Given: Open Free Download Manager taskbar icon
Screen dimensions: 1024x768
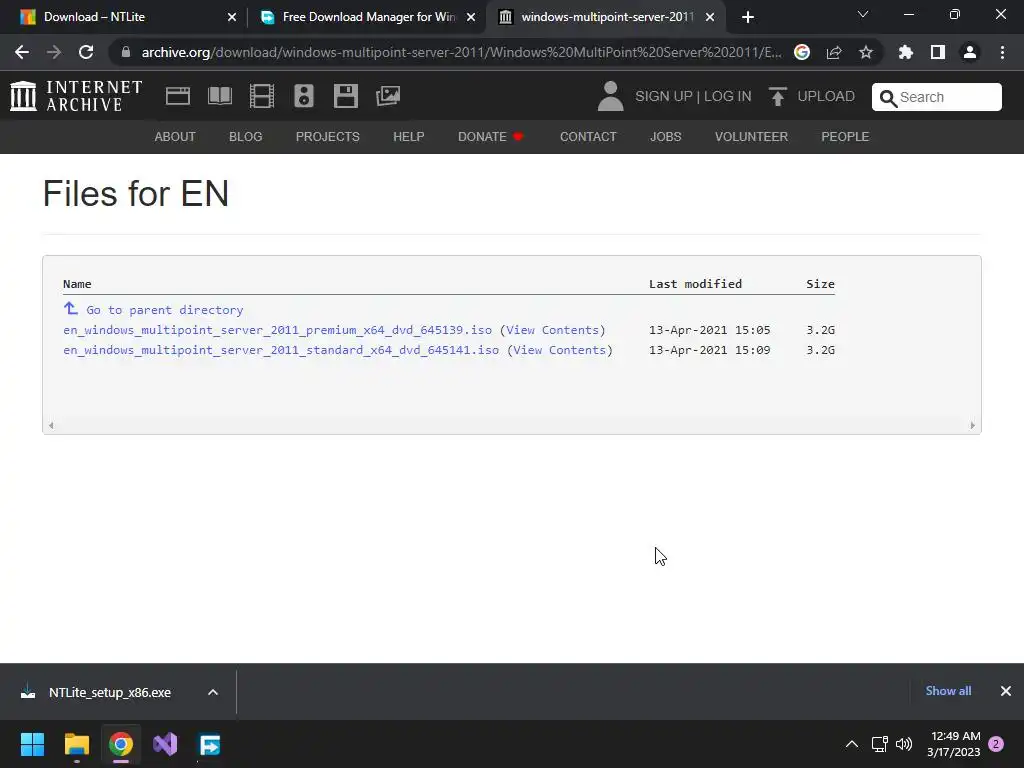Looking at the screenshot, I should pos(210,744).
